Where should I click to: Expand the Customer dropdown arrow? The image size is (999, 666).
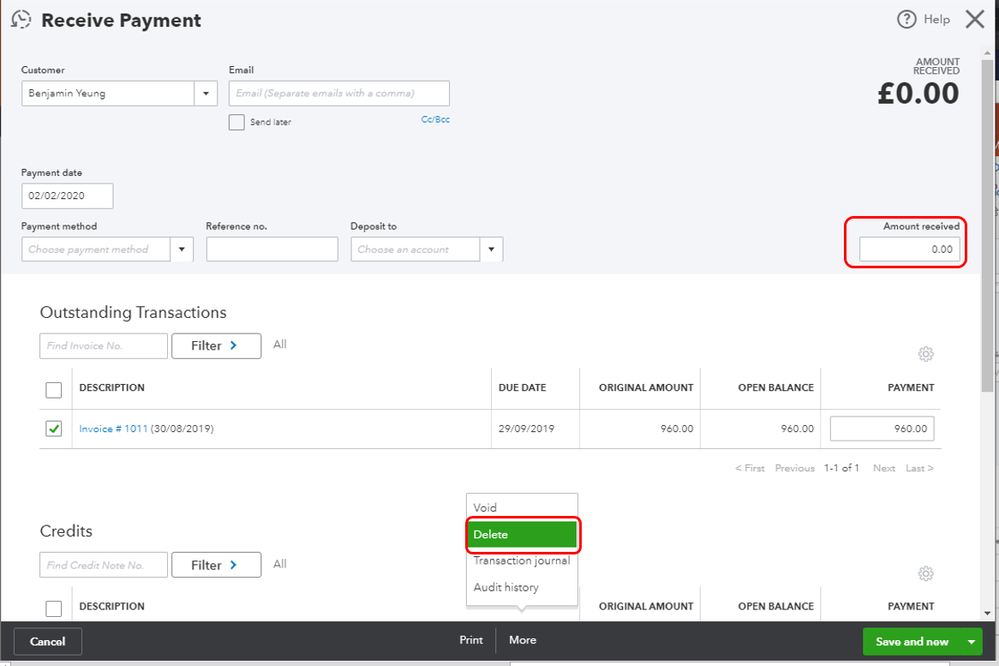pyautogui.click(x=206, y=94)
